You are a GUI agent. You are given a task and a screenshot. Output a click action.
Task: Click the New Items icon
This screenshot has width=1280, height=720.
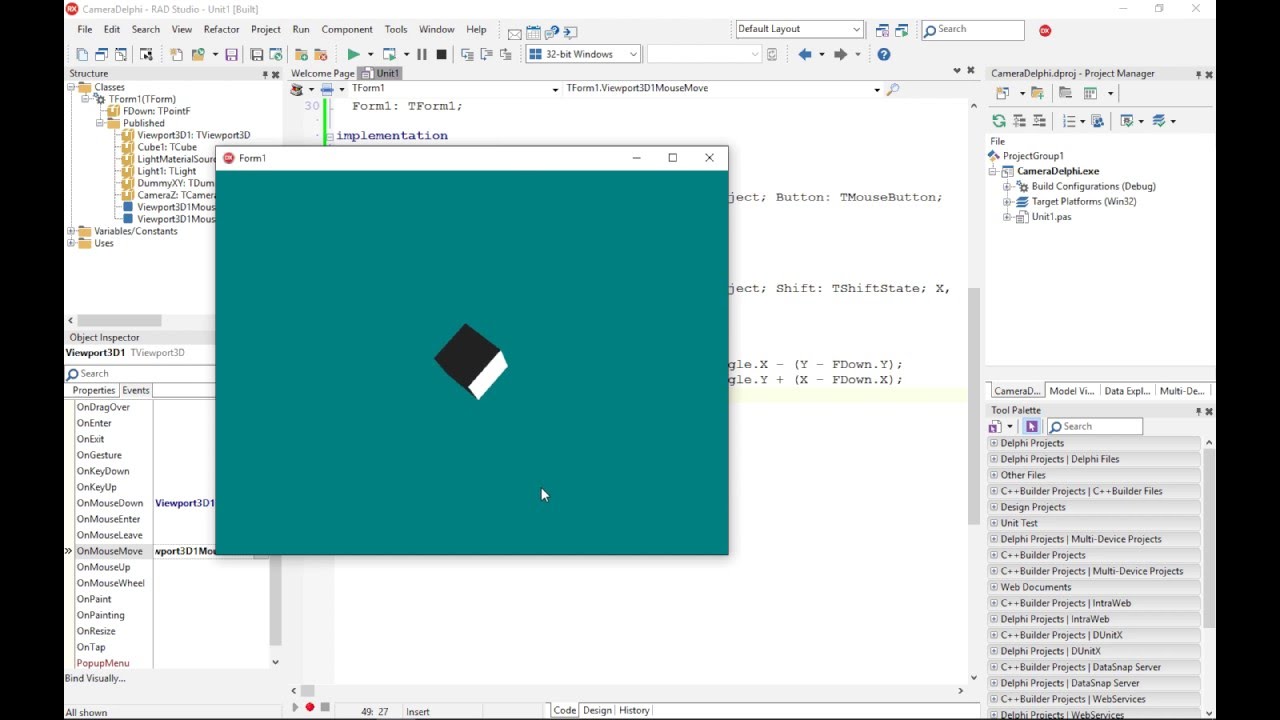176,54
